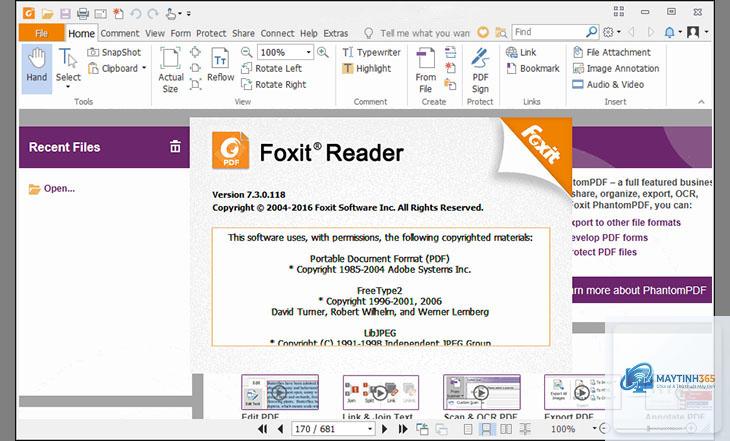
Task: Click the Open folder icon in quick access bar
Action: (47, 14)
